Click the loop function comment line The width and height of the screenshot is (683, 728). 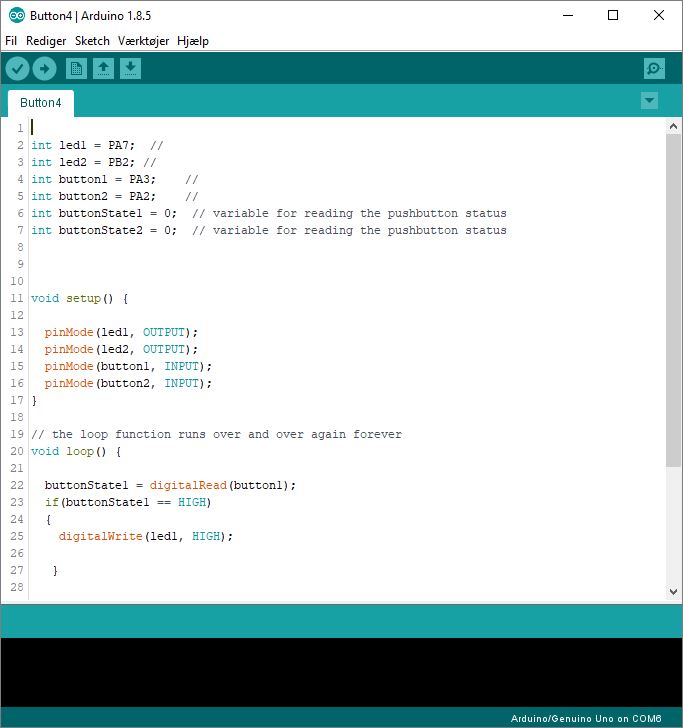coord(216,434)
